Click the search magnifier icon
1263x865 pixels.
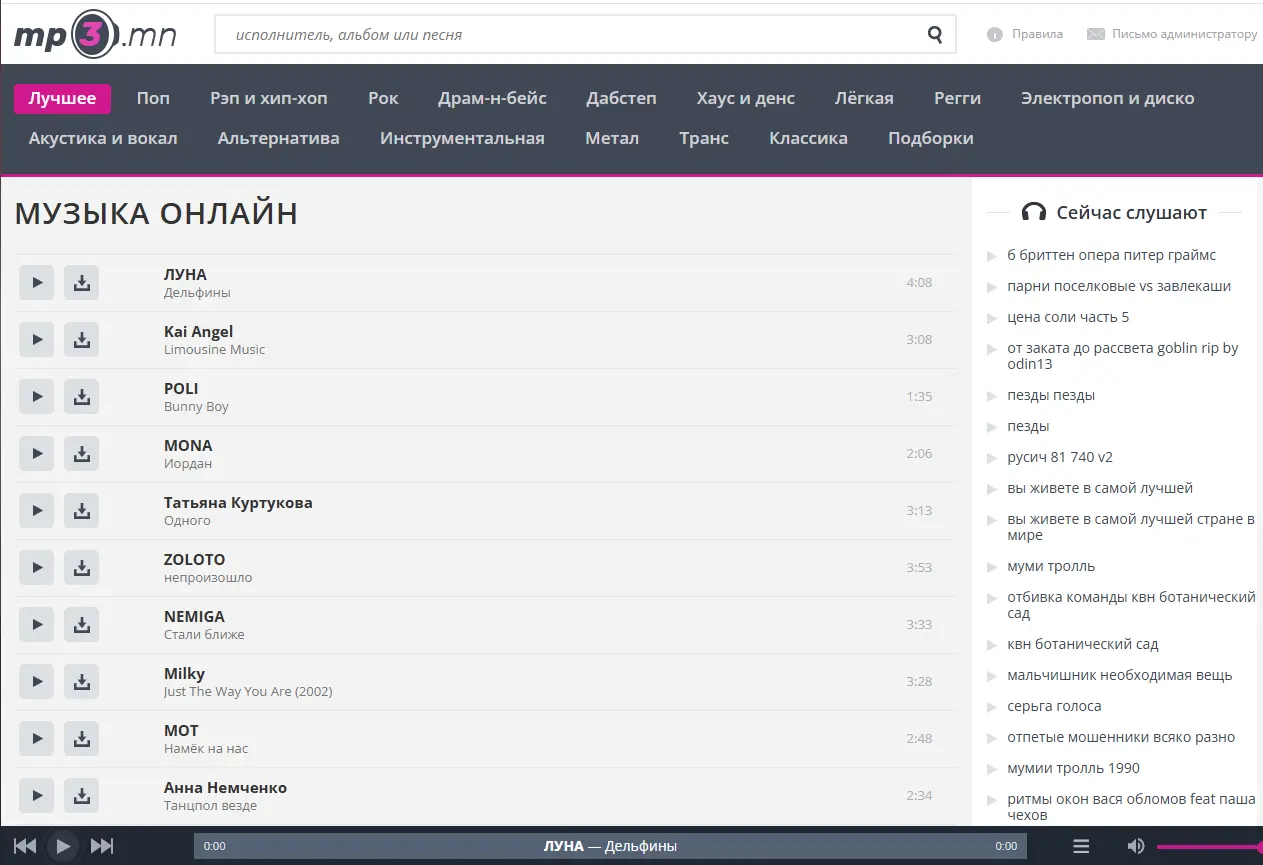coord(935,35)
